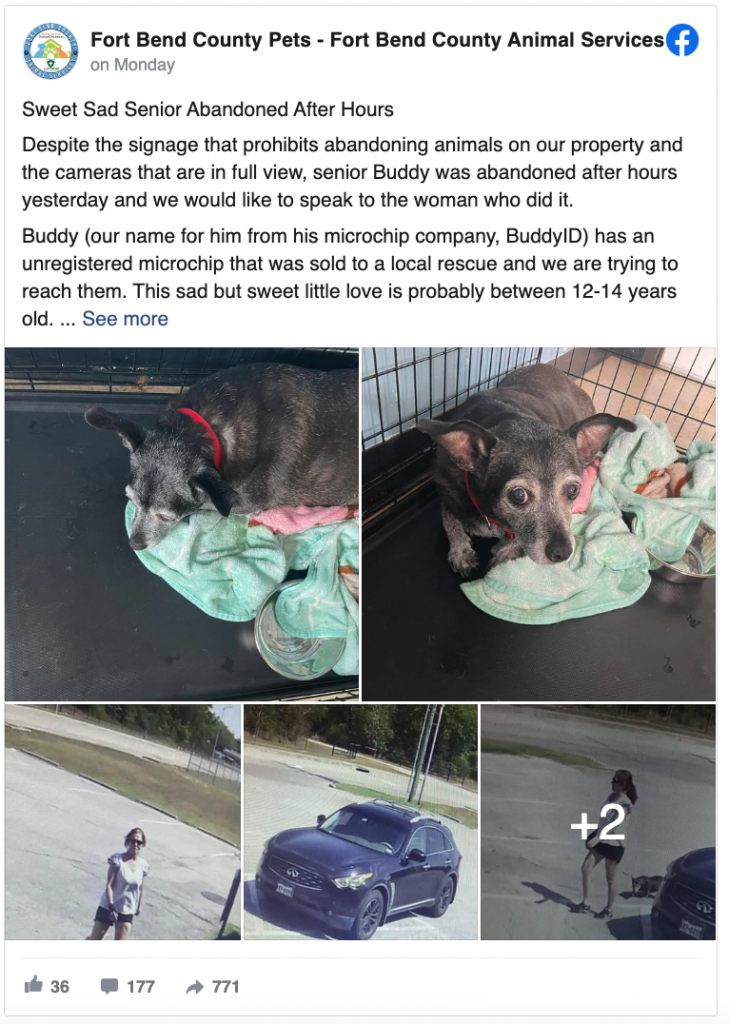The width and height of the screenshot is (729, 1024).
Task: Click the Facebook logo icon
Action: click(x=683, y=40)
